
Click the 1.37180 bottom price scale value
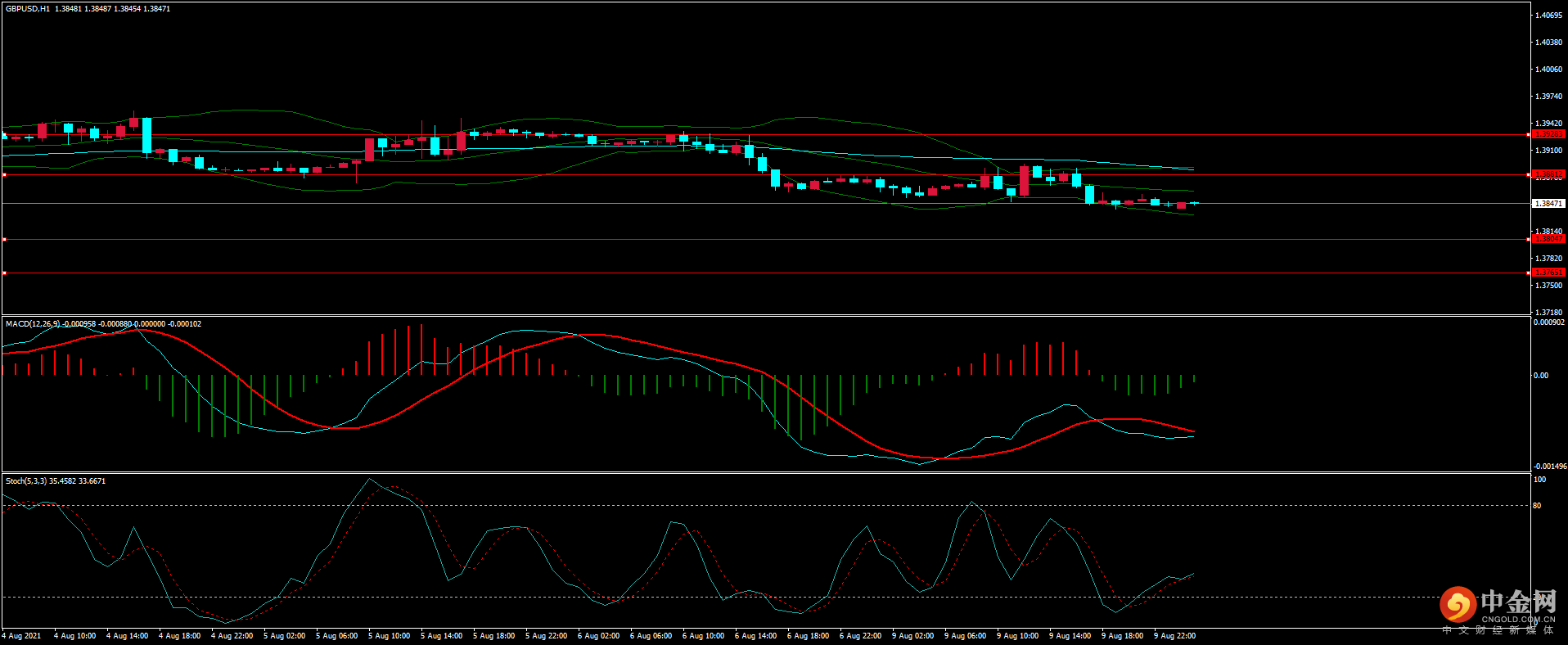(x=1548, y=312)
